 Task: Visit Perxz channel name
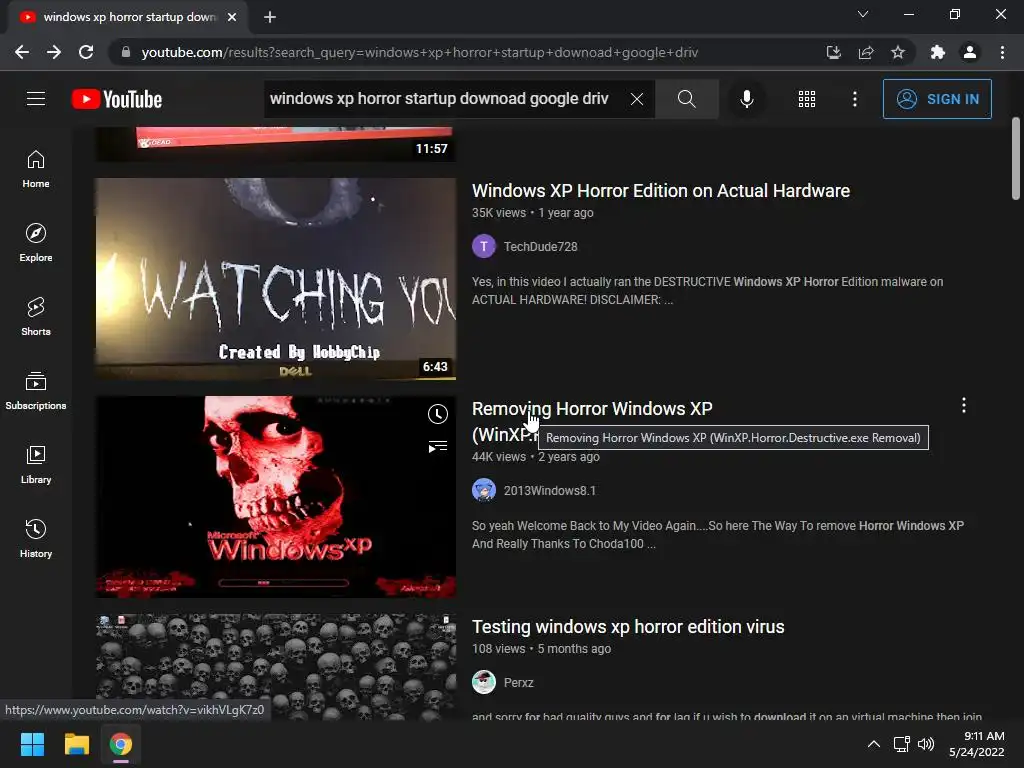[519, 682]
